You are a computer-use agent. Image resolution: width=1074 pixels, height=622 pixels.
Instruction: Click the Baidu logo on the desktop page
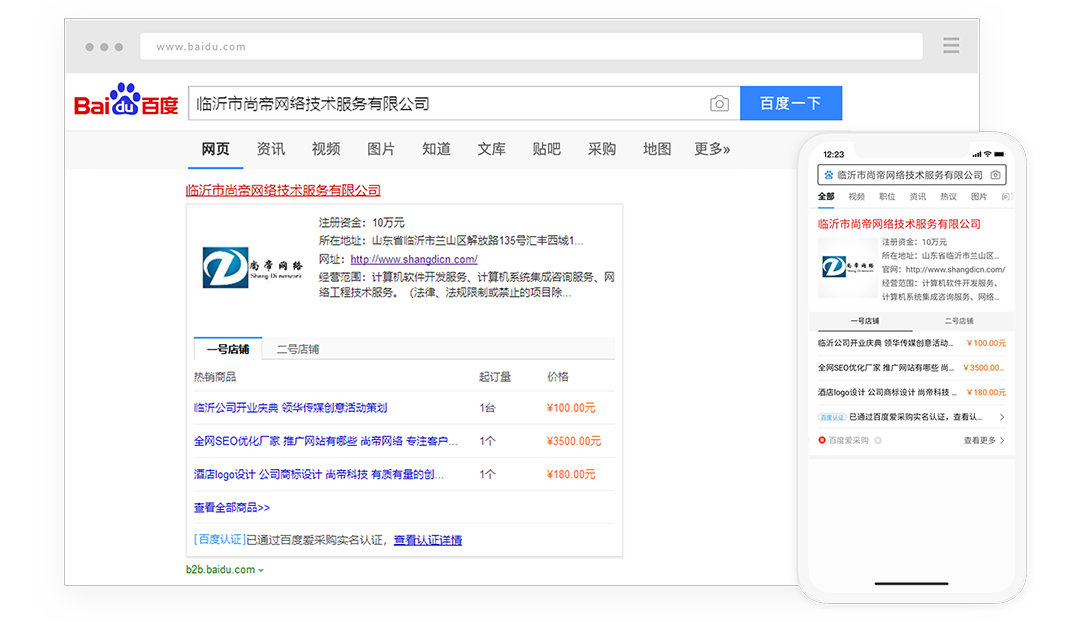coord(126,100)
